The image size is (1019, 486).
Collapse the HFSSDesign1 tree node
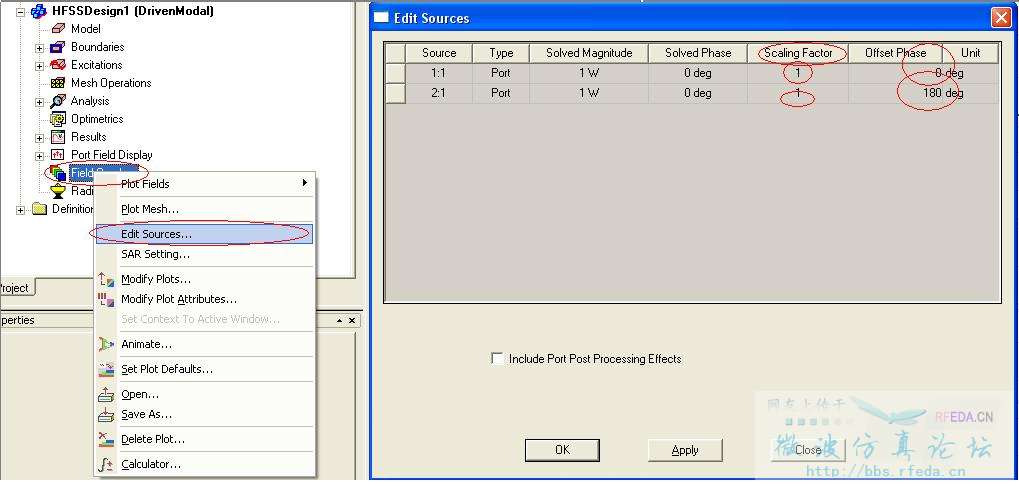pyautogui.click(x=21, y=11)
